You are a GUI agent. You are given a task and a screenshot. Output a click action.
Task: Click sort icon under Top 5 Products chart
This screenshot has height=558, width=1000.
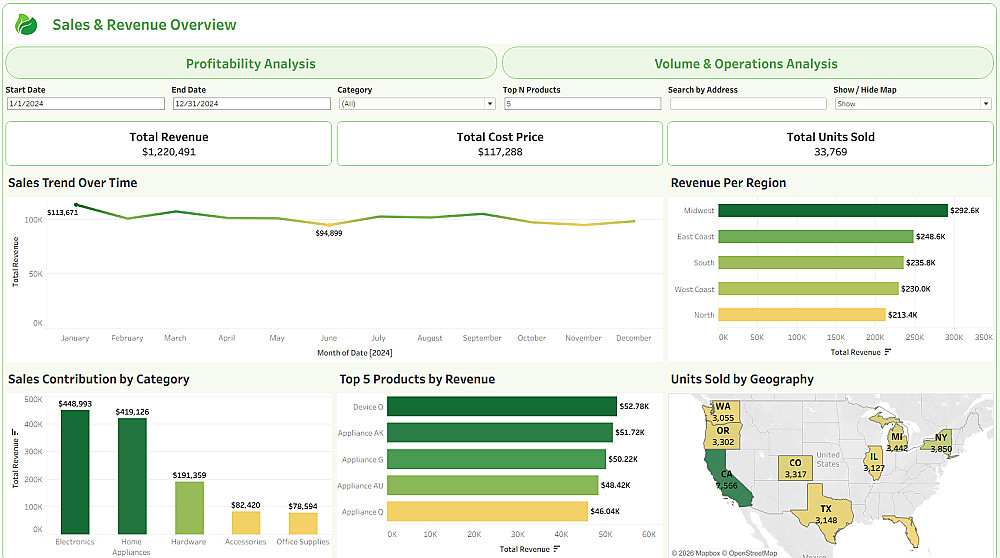557,549
